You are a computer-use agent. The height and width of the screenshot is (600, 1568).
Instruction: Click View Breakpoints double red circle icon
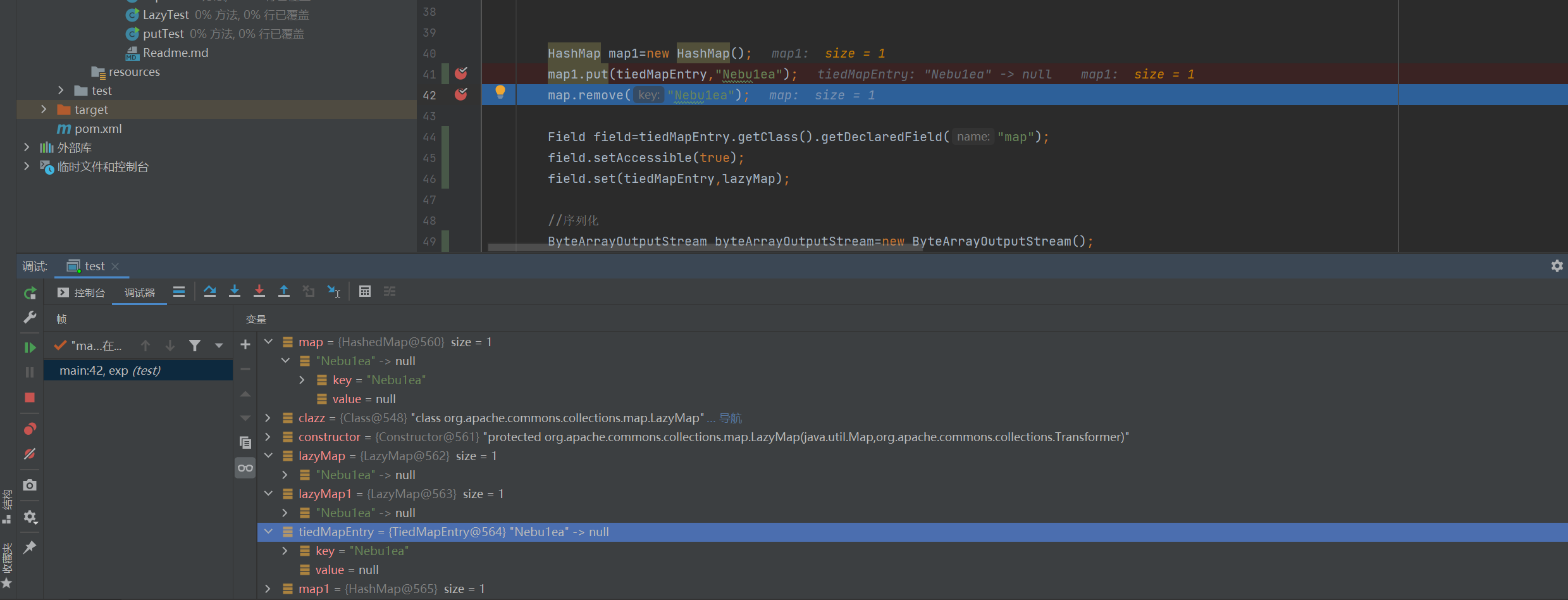pyautogui.click(x=30, y=429)
